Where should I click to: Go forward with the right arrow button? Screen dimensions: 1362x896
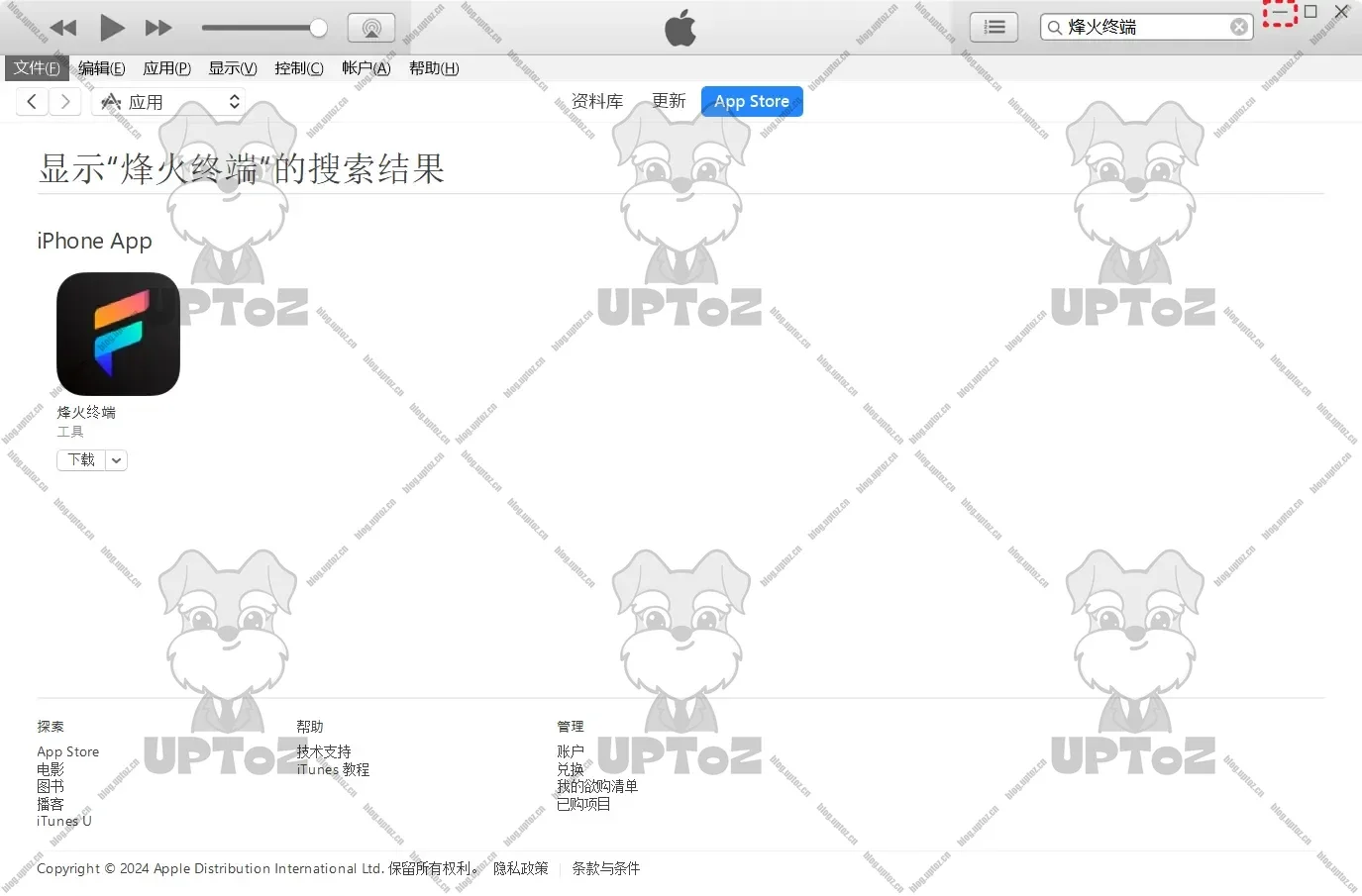point(65,101)
